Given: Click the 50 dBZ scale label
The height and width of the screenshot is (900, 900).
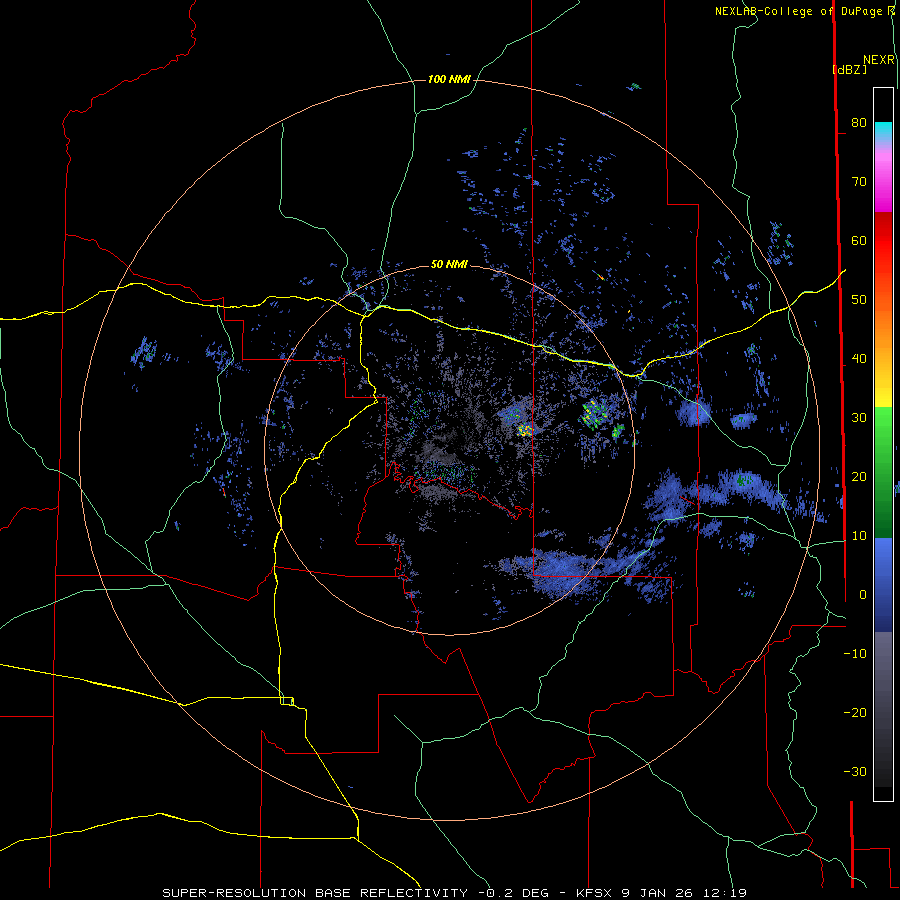Looking at the screenshot, I should pyautogui.click(x=859, y=300).
